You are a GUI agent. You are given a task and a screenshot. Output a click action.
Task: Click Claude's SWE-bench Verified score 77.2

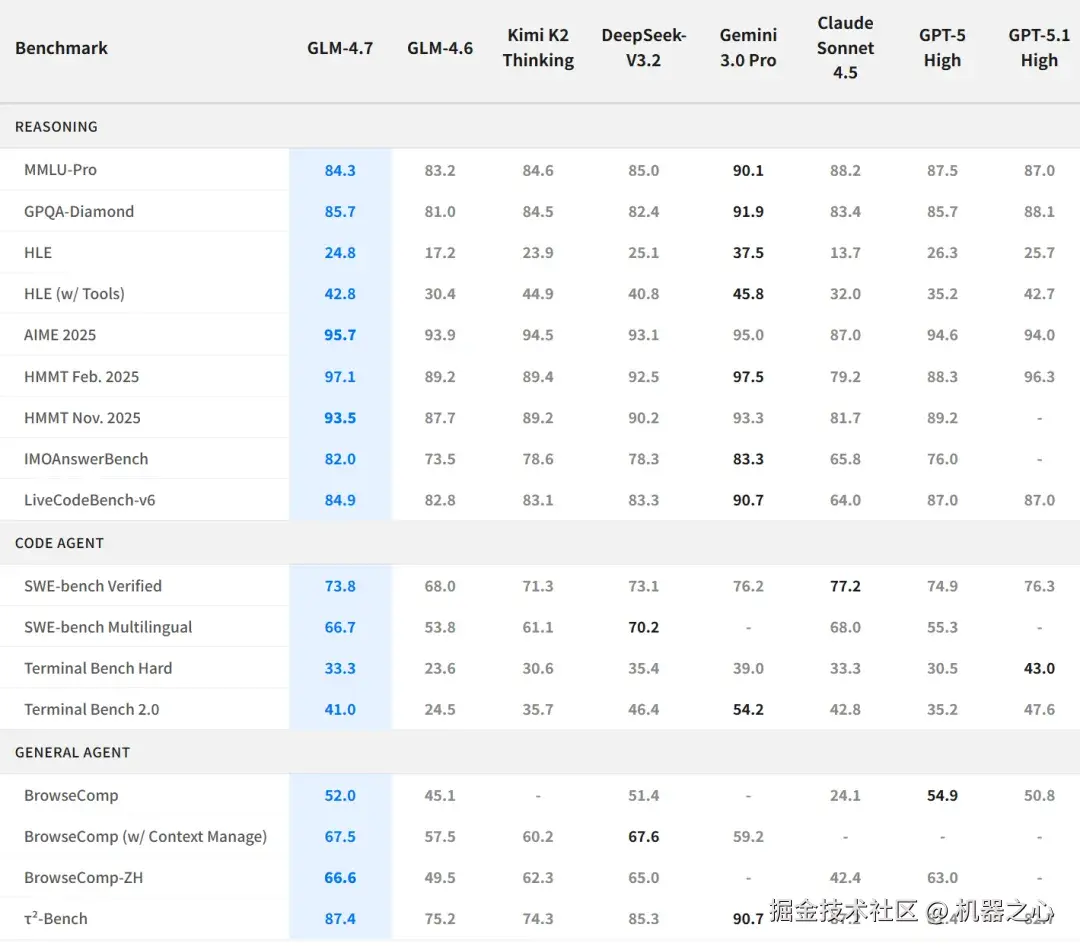845,586
